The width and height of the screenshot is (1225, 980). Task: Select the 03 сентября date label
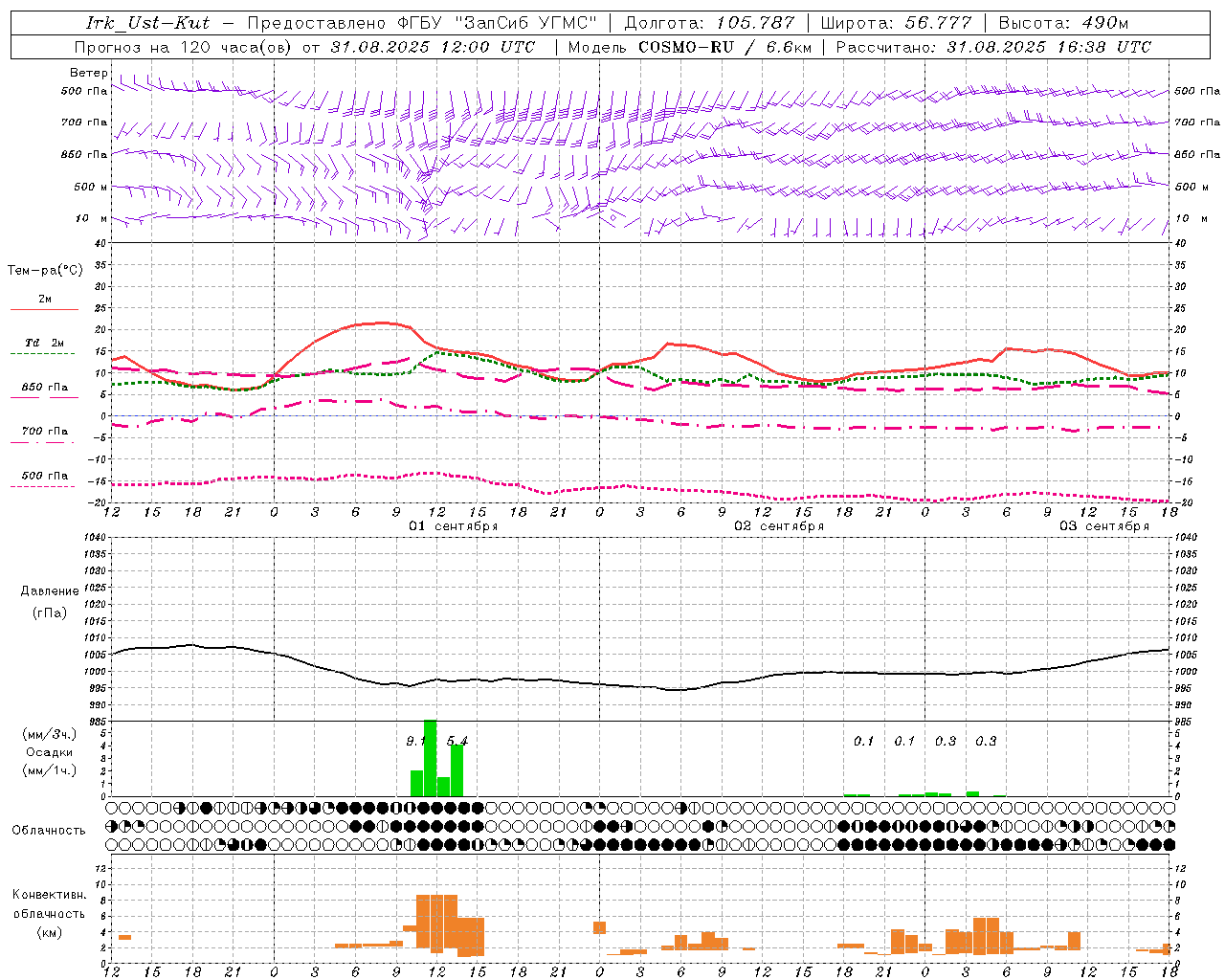point(1104,526)
